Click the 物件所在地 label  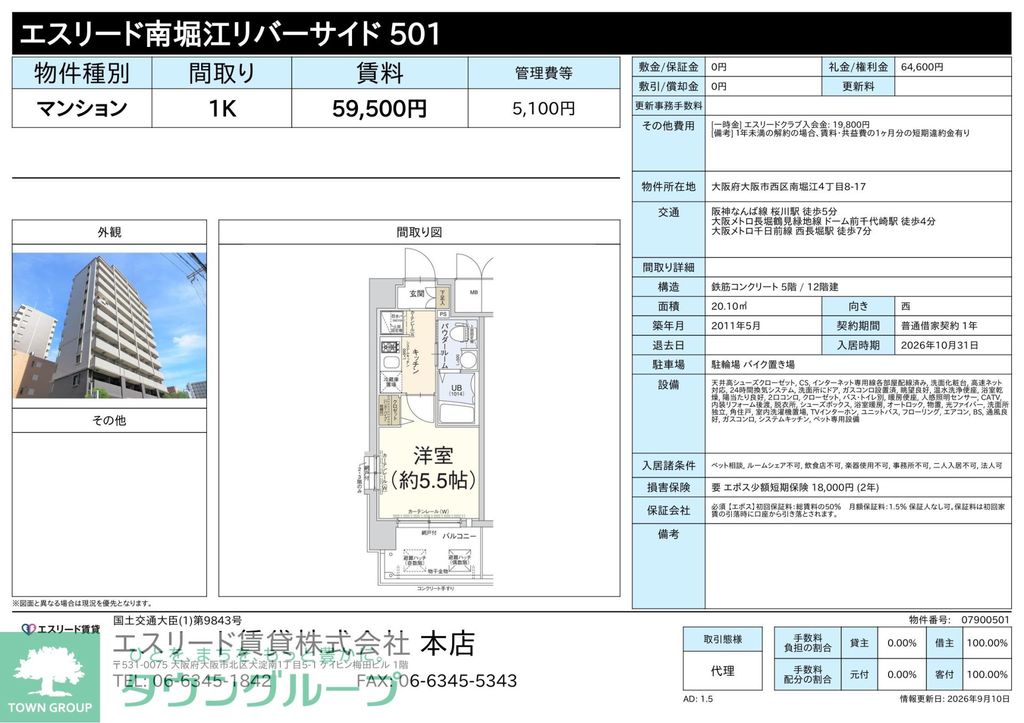669,187
